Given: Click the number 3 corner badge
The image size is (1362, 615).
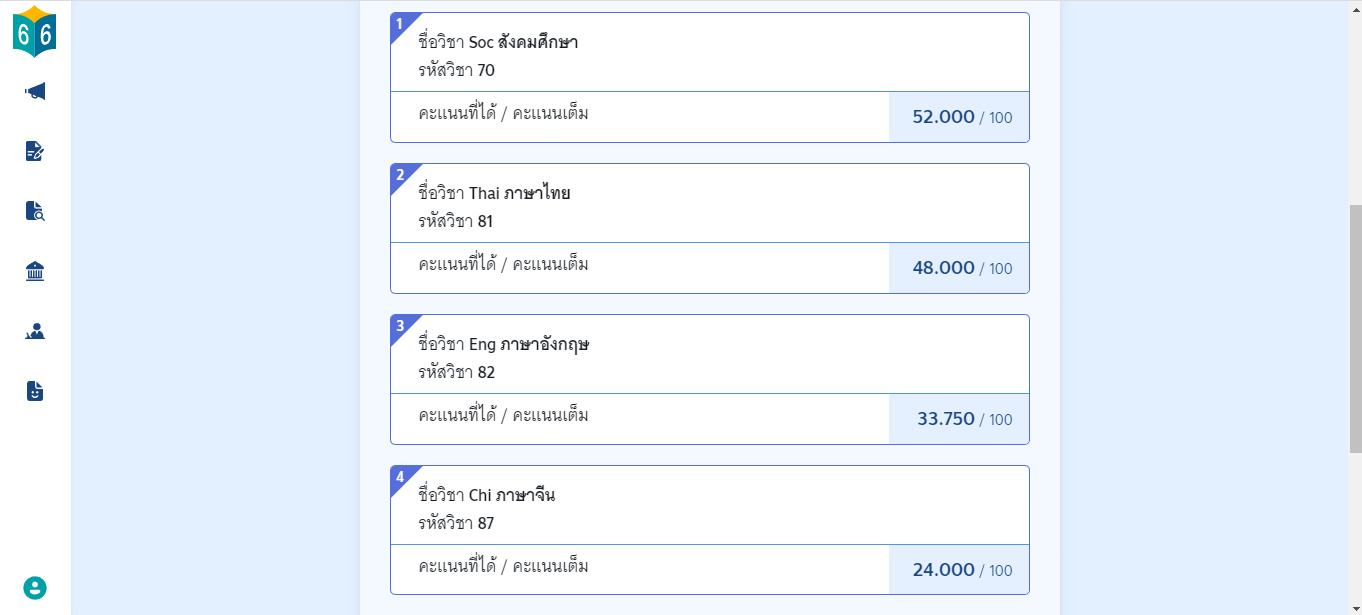Looking at the screenshot, I should 400,325.
